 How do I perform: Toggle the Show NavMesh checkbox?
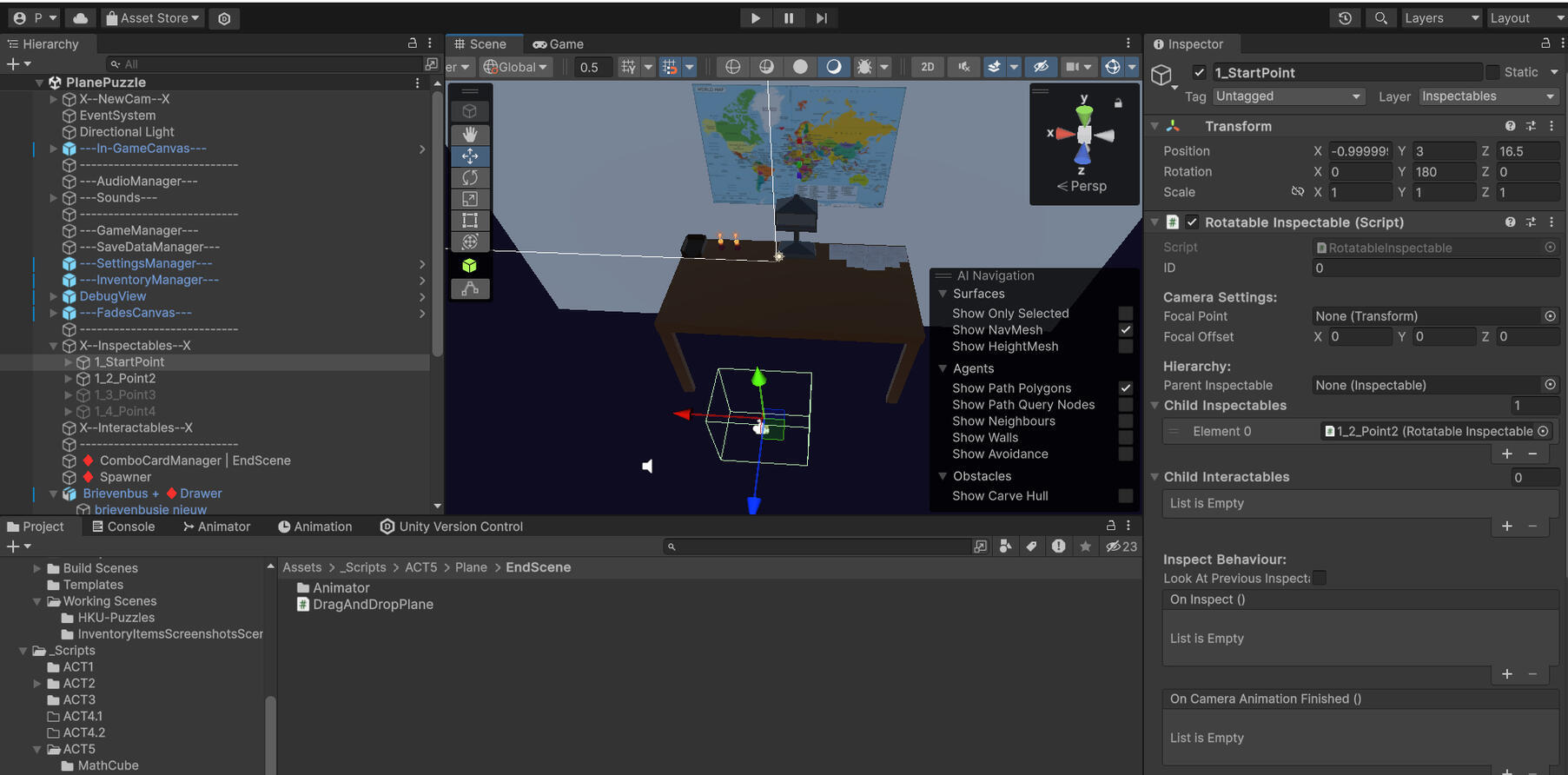pyautogui.click(x=1125, y=330)
